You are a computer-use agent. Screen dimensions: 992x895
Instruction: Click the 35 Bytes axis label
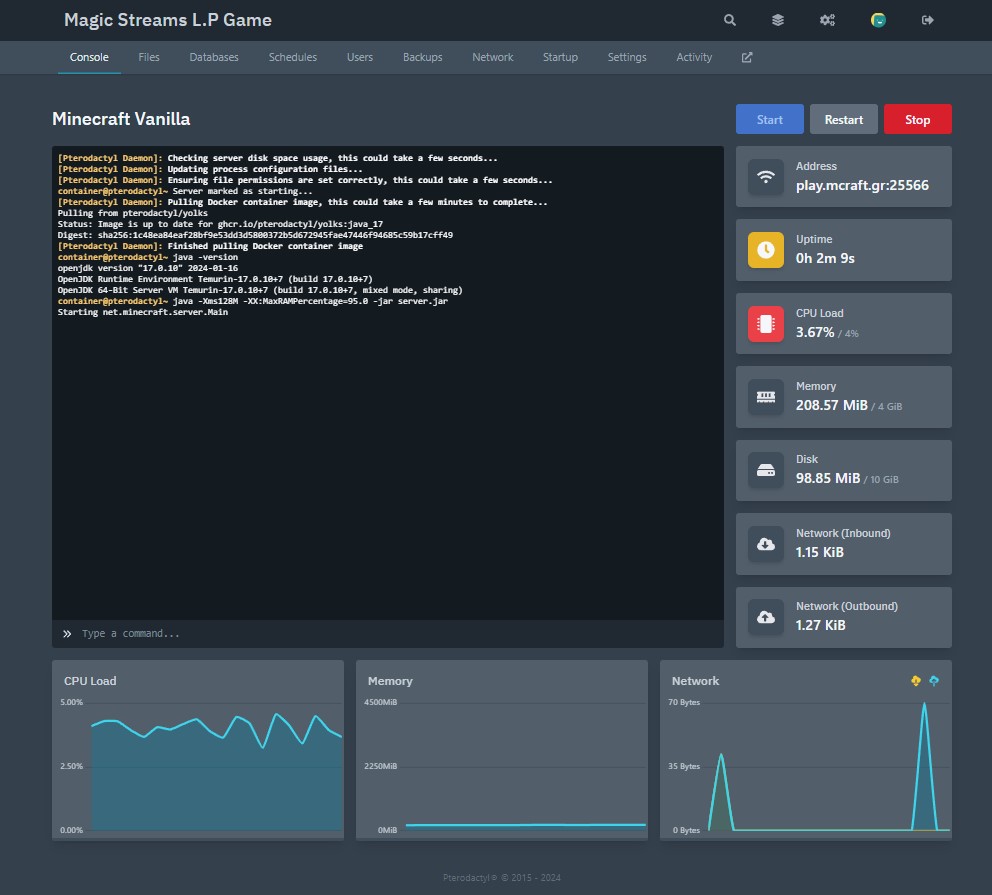[684, 766]
